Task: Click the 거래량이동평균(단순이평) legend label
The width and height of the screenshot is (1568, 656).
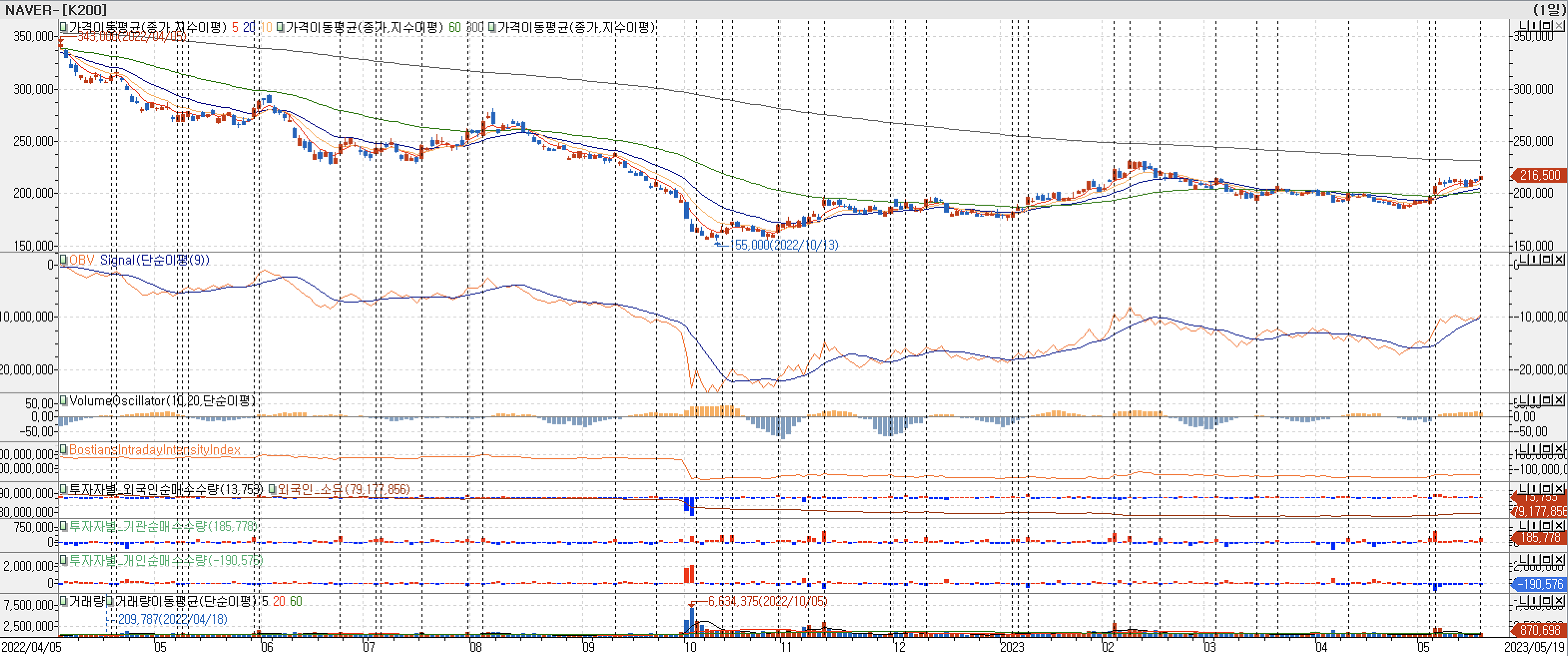Action: point(185,601)
